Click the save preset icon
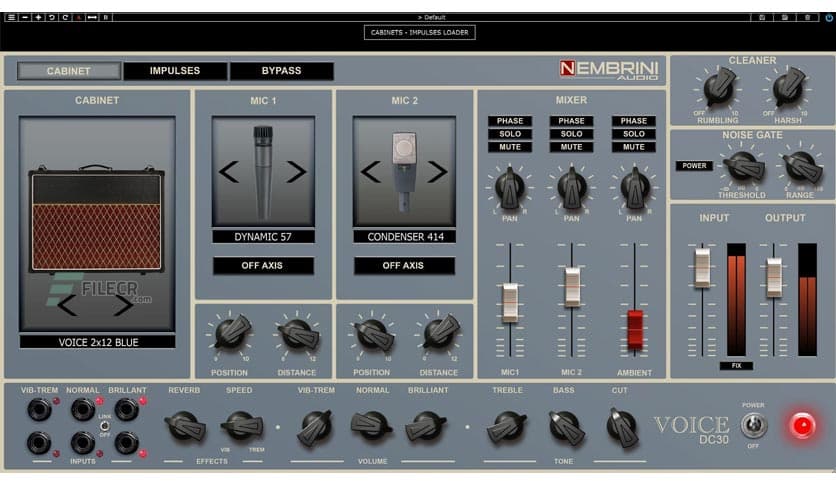 [x=762, y=18]
